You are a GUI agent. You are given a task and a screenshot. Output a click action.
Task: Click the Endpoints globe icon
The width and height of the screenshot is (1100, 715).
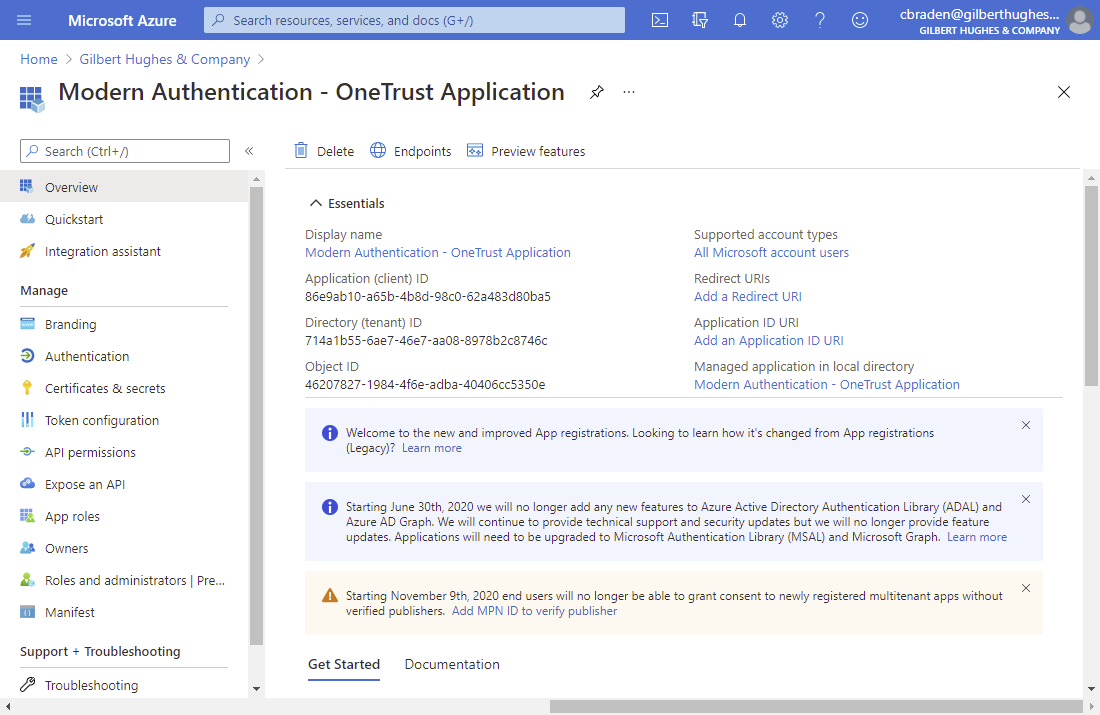pos(377,150)
